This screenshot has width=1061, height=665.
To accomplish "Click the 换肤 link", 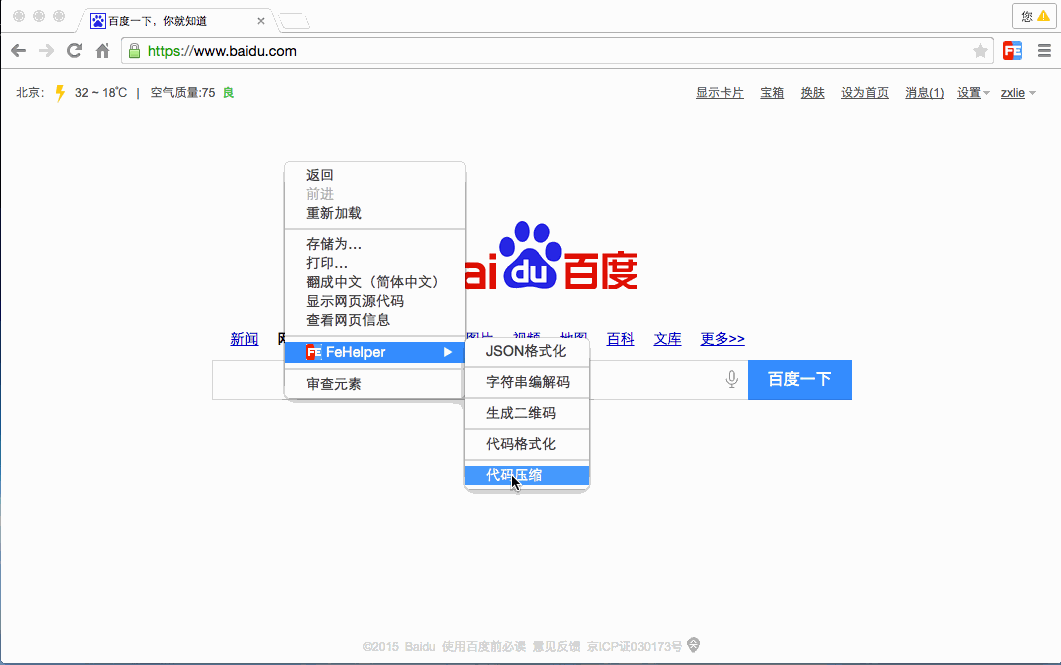I will coord(813,93).
